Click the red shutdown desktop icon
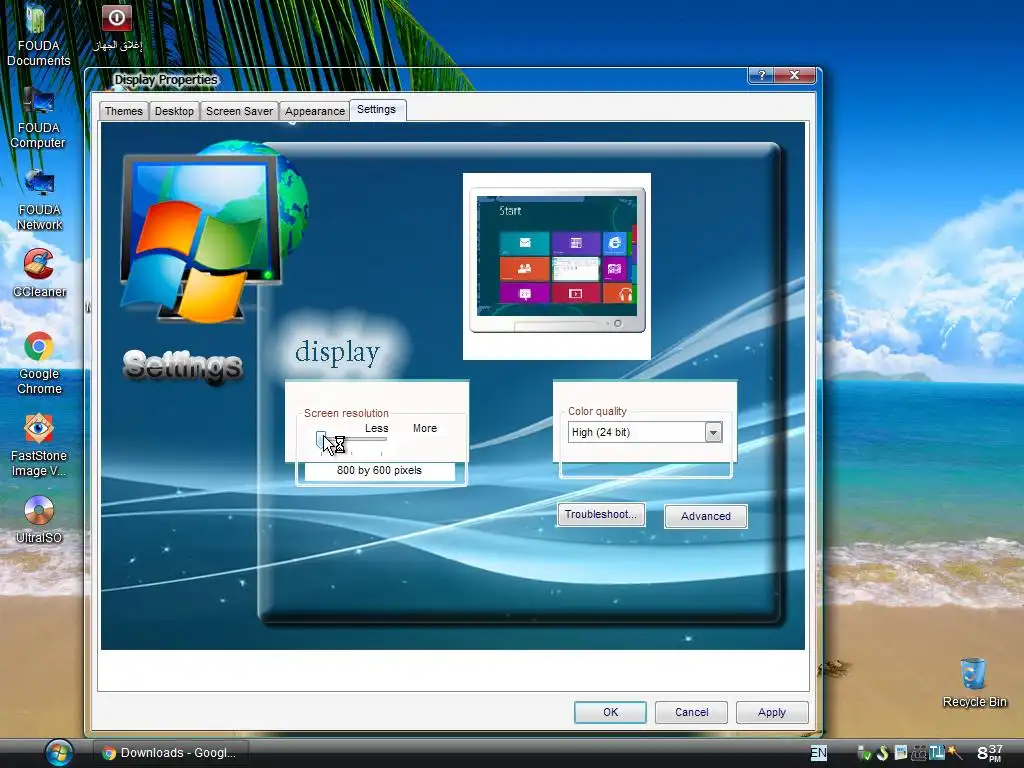Viewport: 1024px width, 768px height. tap(118, 26)
